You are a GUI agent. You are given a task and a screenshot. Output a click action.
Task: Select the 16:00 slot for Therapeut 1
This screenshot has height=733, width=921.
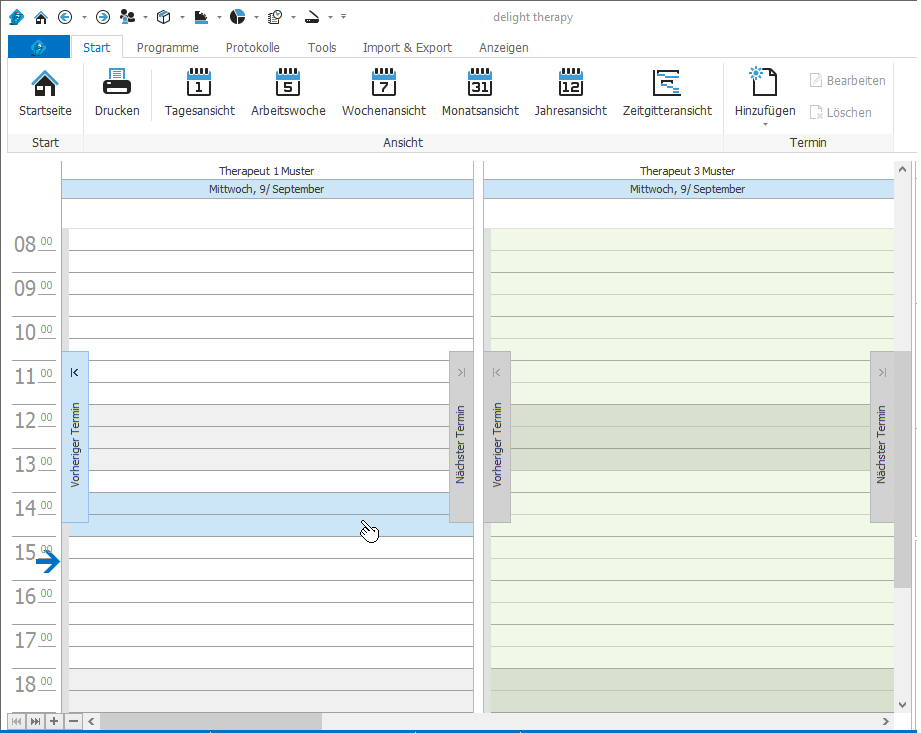270,591
